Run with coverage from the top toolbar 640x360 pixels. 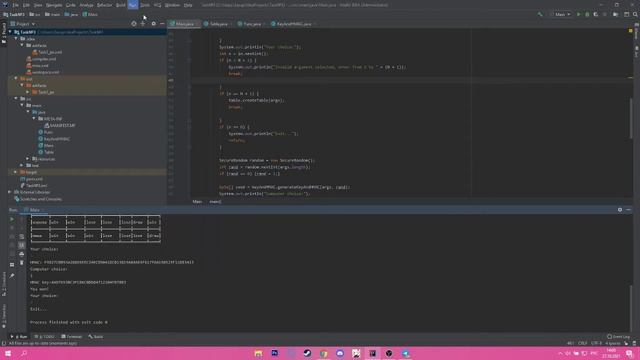596,14
